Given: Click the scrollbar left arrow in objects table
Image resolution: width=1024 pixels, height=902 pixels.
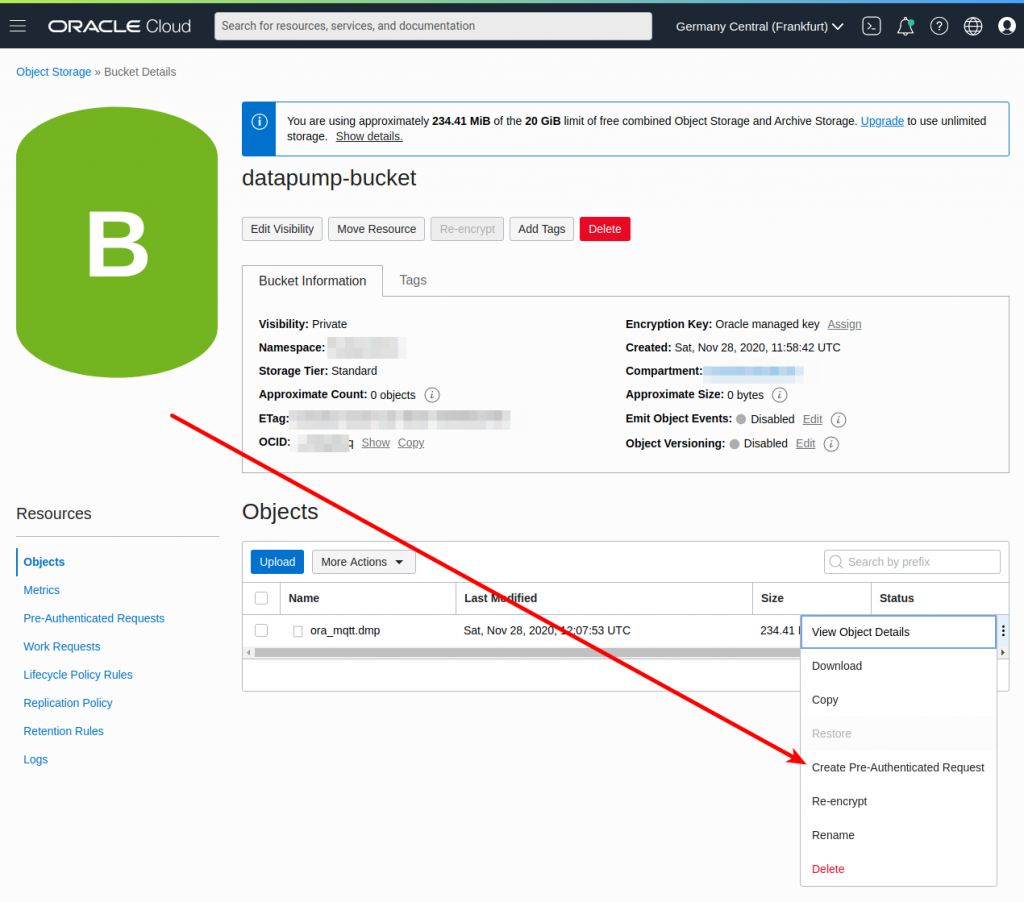Looking at the screenshot, I should [248, 652].
